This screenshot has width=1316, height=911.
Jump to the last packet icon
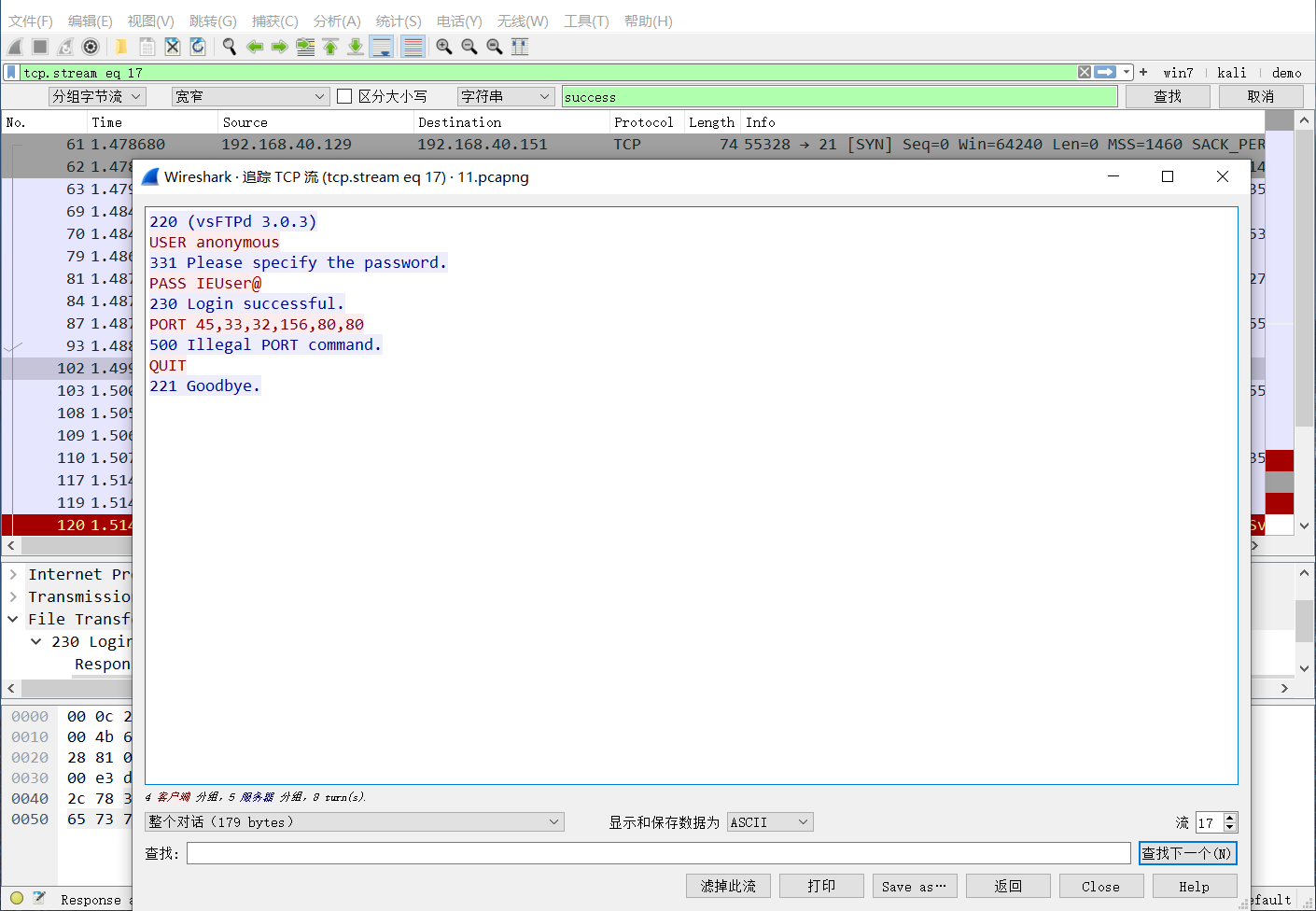[x=356, y=47]
